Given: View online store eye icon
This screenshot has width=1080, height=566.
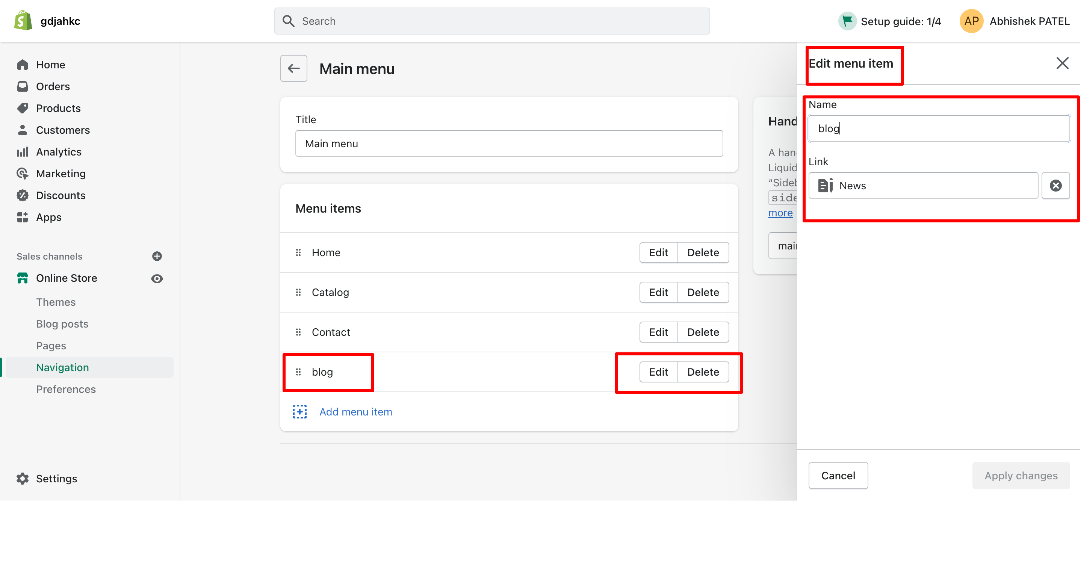Looking at the screenshot, I should point(157,279).
